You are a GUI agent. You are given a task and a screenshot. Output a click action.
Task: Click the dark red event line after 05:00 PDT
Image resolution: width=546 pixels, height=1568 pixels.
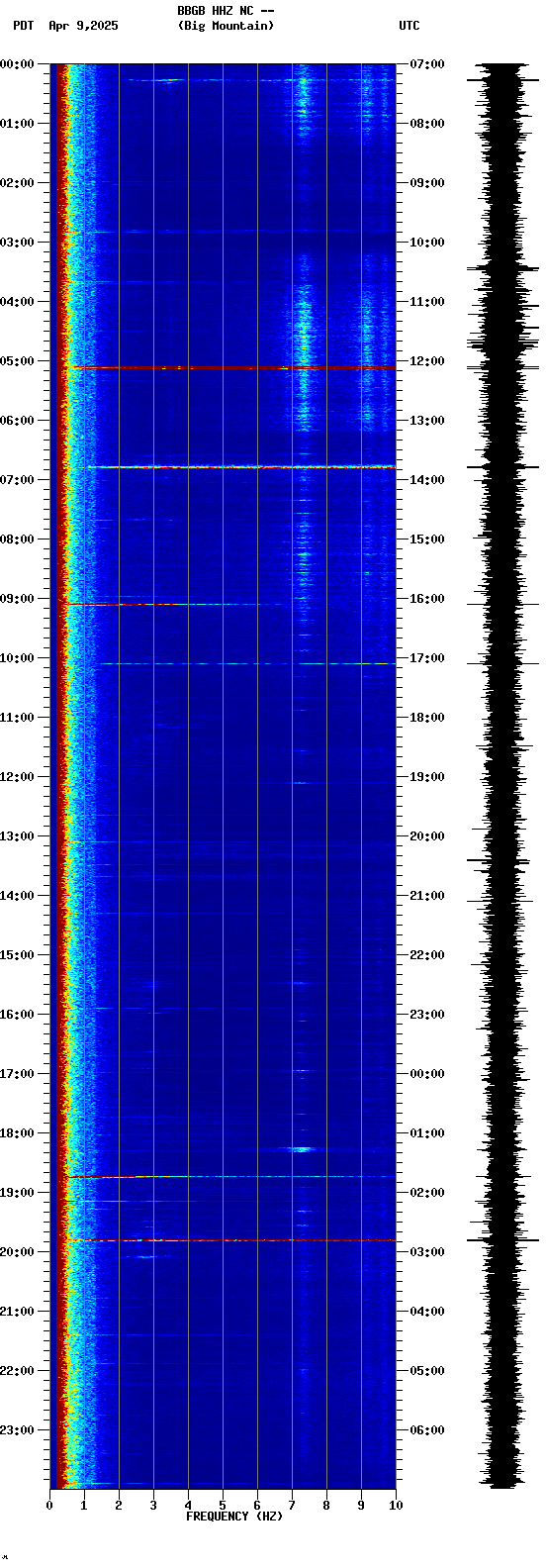[x=232, y=367]
